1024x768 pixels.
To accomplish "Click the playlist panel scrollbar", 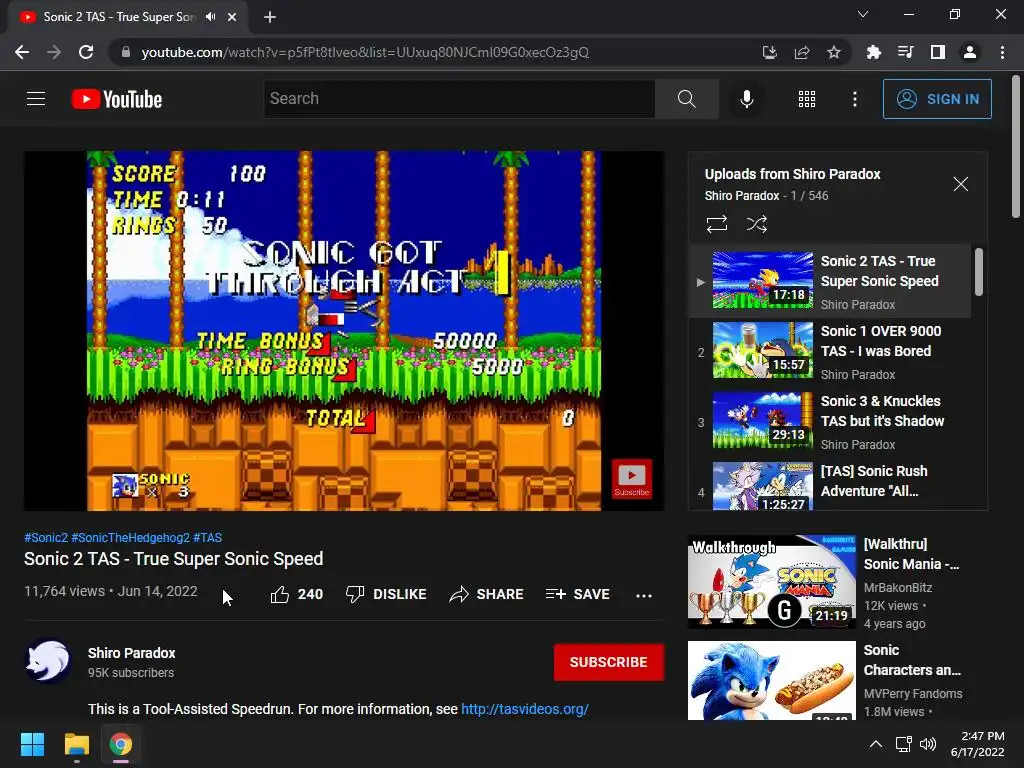I will (x=978, y=272).
